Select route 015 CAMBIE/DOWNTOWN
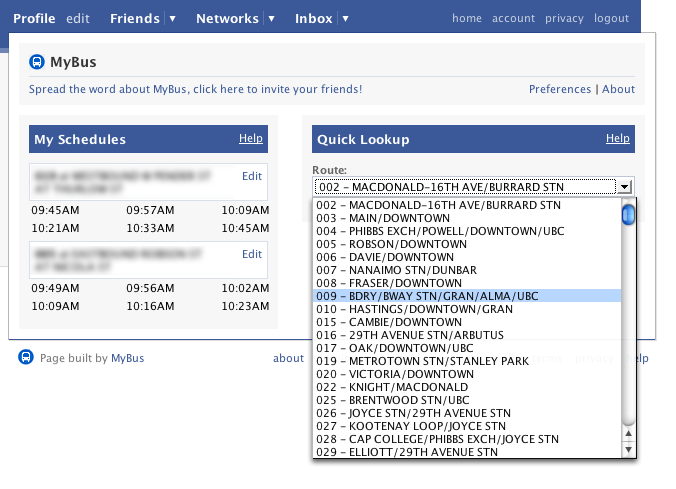This screenshot has width=676, height=489. tap(467, 322)
